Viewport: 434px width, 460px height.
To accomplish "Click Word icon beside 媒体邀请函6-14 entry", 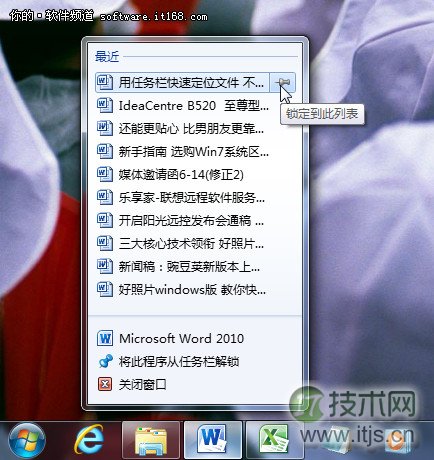I will [x=105, y=175].
